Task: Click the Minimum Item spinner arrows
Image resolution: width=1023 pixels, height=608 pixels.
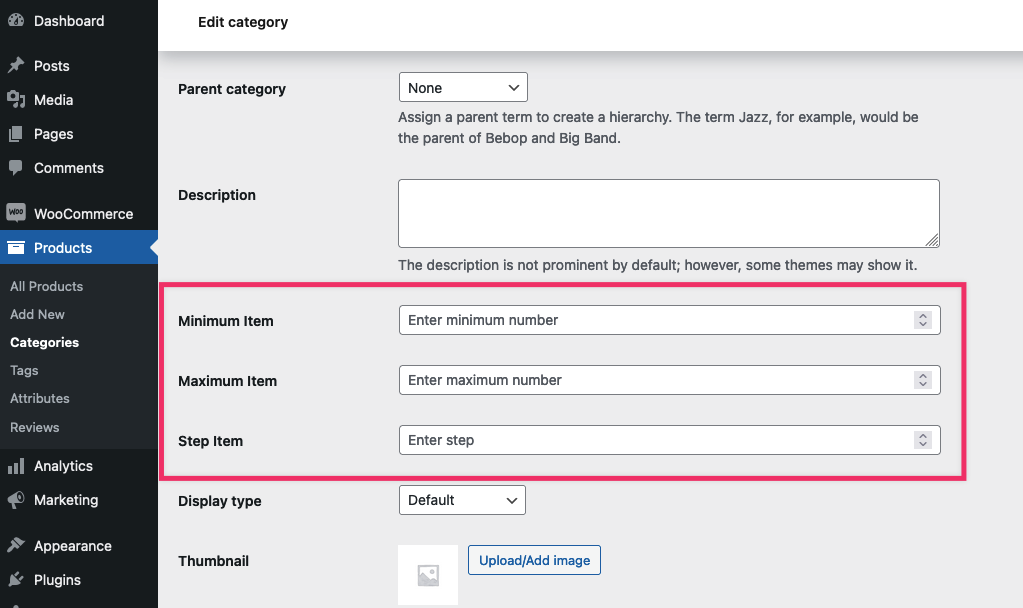Action: (x=923, y=320)
